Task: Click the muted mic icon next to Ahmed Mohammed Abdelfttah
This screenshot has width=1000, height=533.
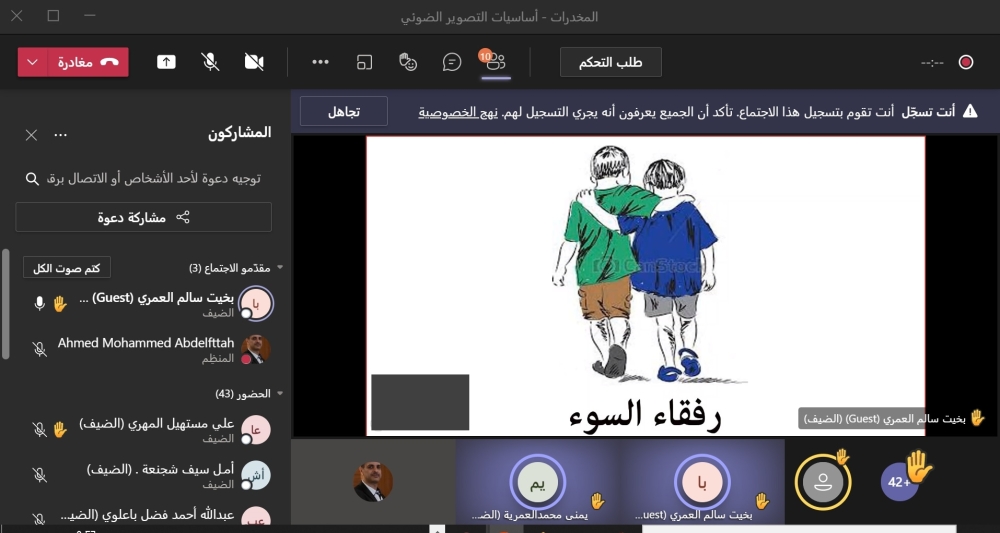Action: point(40,349)
